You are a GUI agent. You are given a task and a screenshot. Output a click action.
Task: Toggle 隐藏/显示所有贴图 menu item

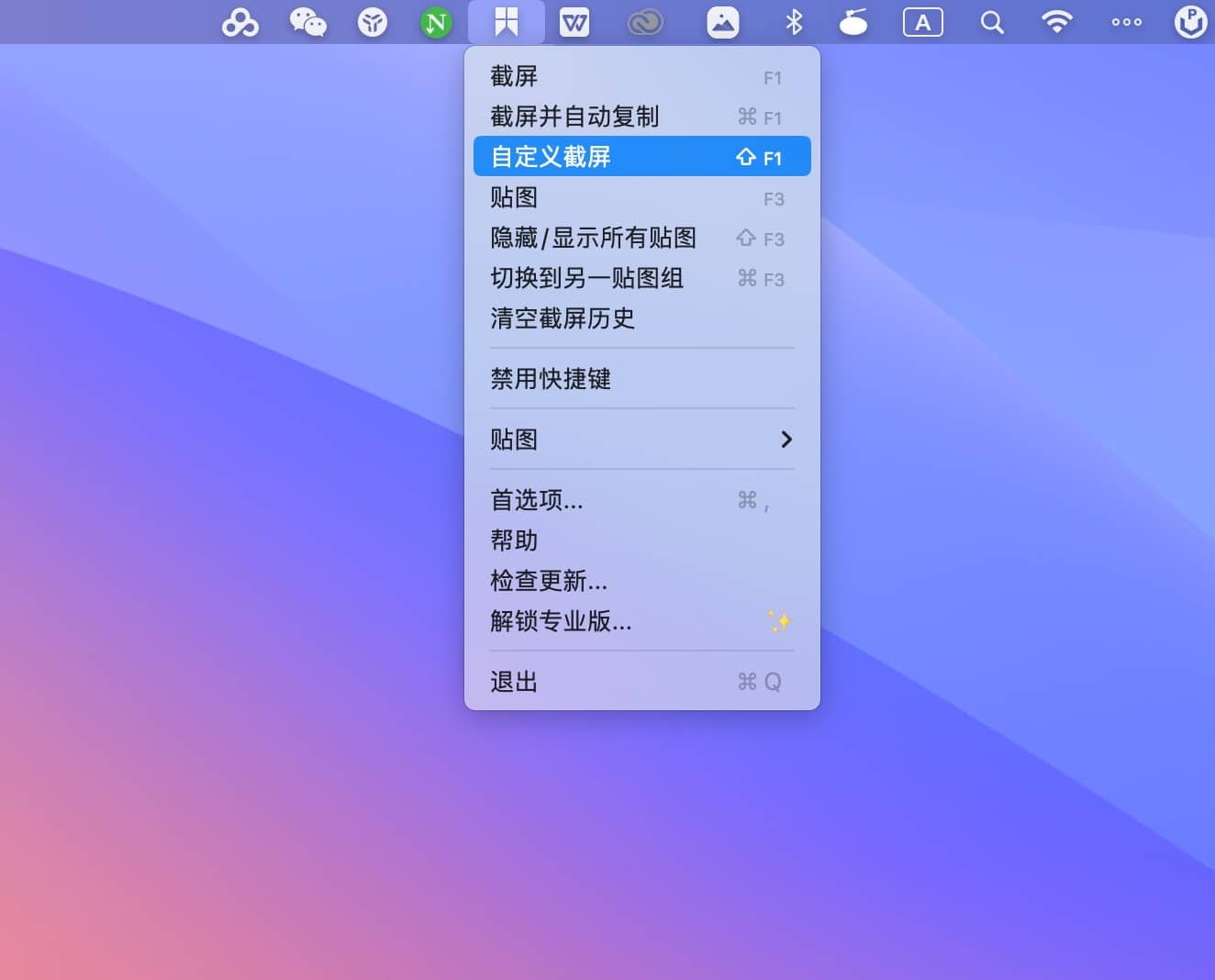click(593, 239)
